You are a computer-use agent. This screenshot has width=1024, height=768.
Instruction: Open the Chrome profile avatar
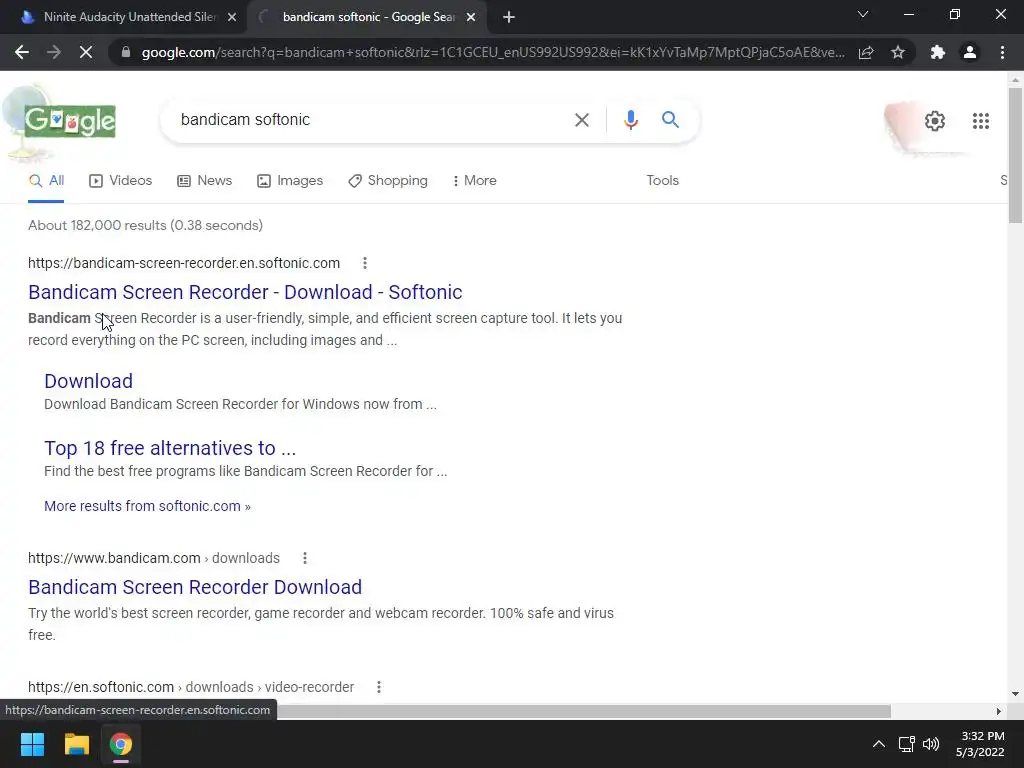pyautogui.click(x=970, y=52)
